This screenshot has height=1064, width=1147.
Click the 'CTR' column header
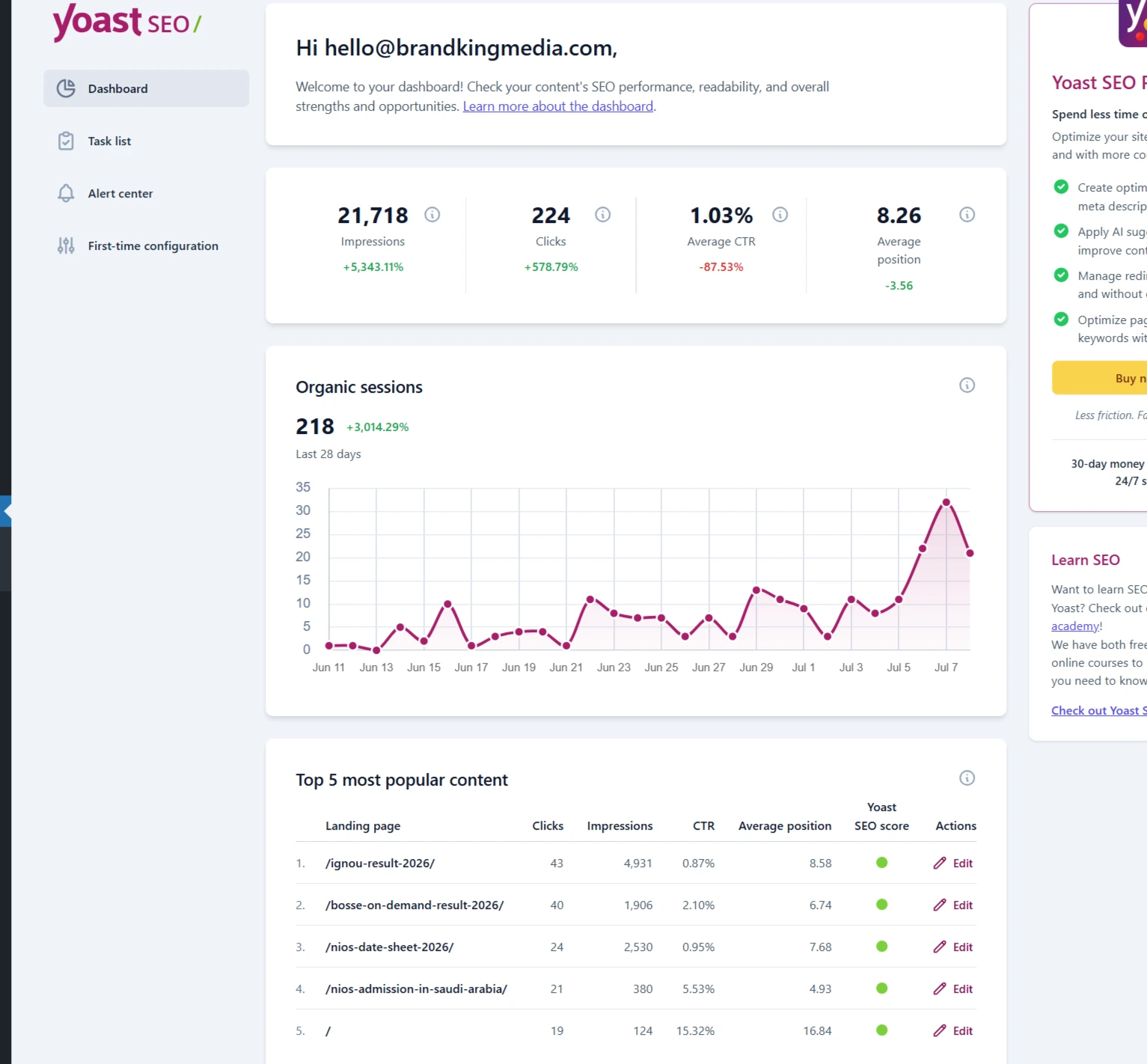[703, 826]
